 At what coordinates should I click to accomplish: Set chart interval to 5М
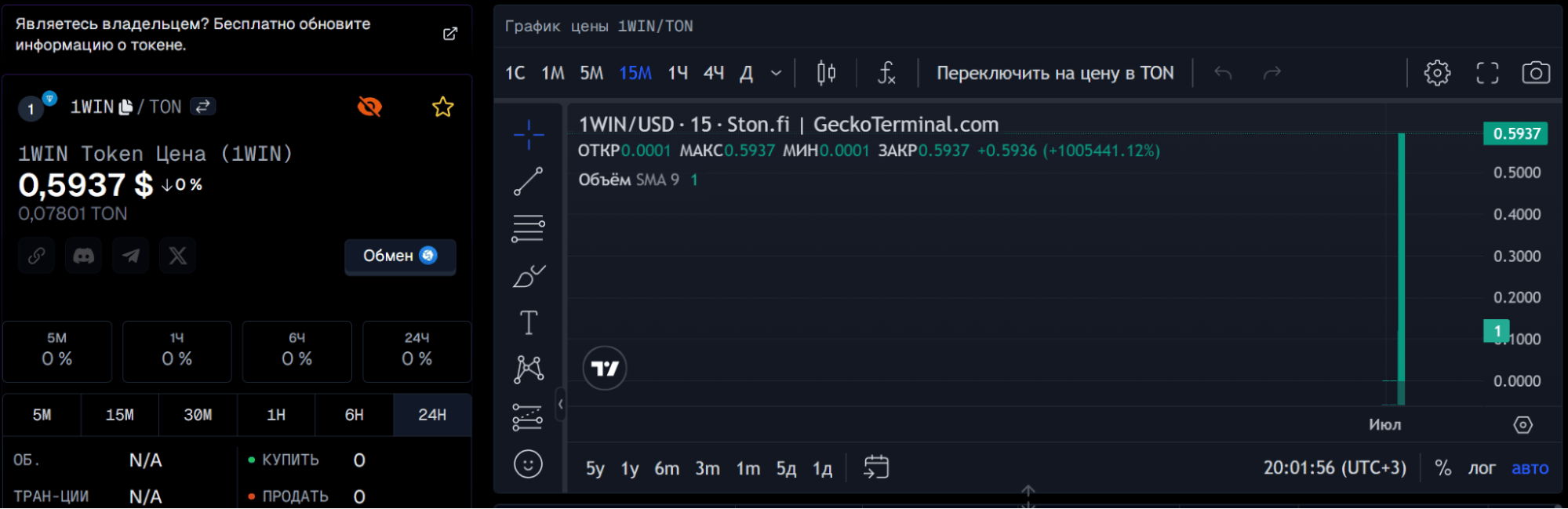(591, 73)
